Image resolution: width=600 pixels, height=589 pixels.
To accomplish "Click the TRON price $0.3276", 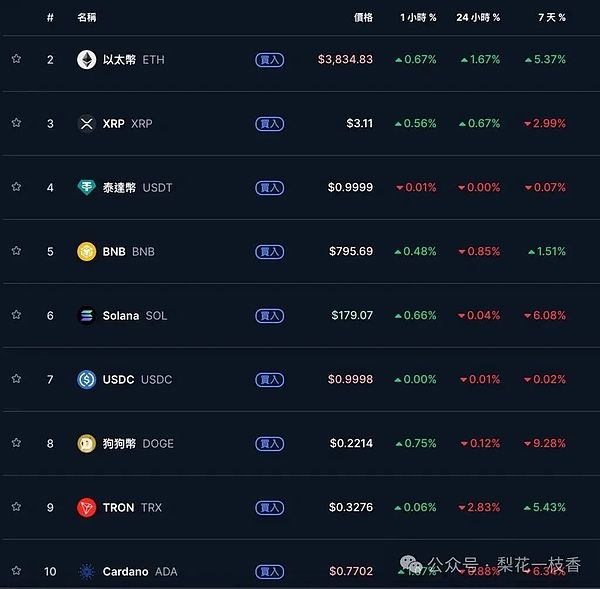I will click(351, 507).
